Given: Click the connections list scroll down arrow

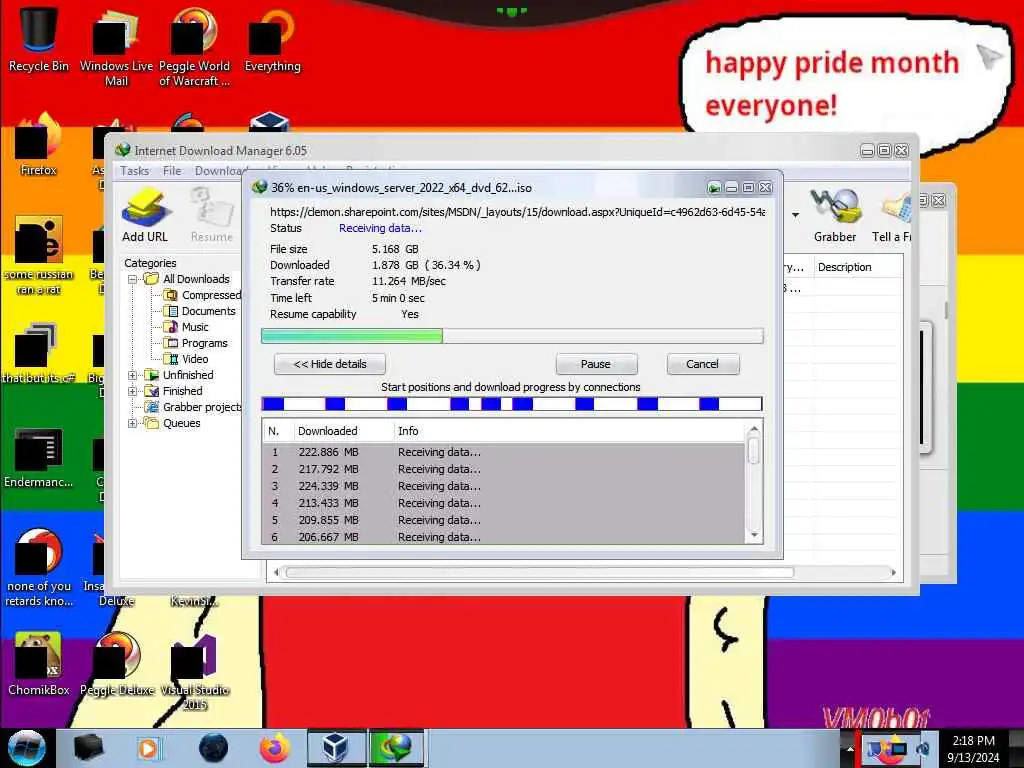Looking at the screenshot, I should [754, 536].
